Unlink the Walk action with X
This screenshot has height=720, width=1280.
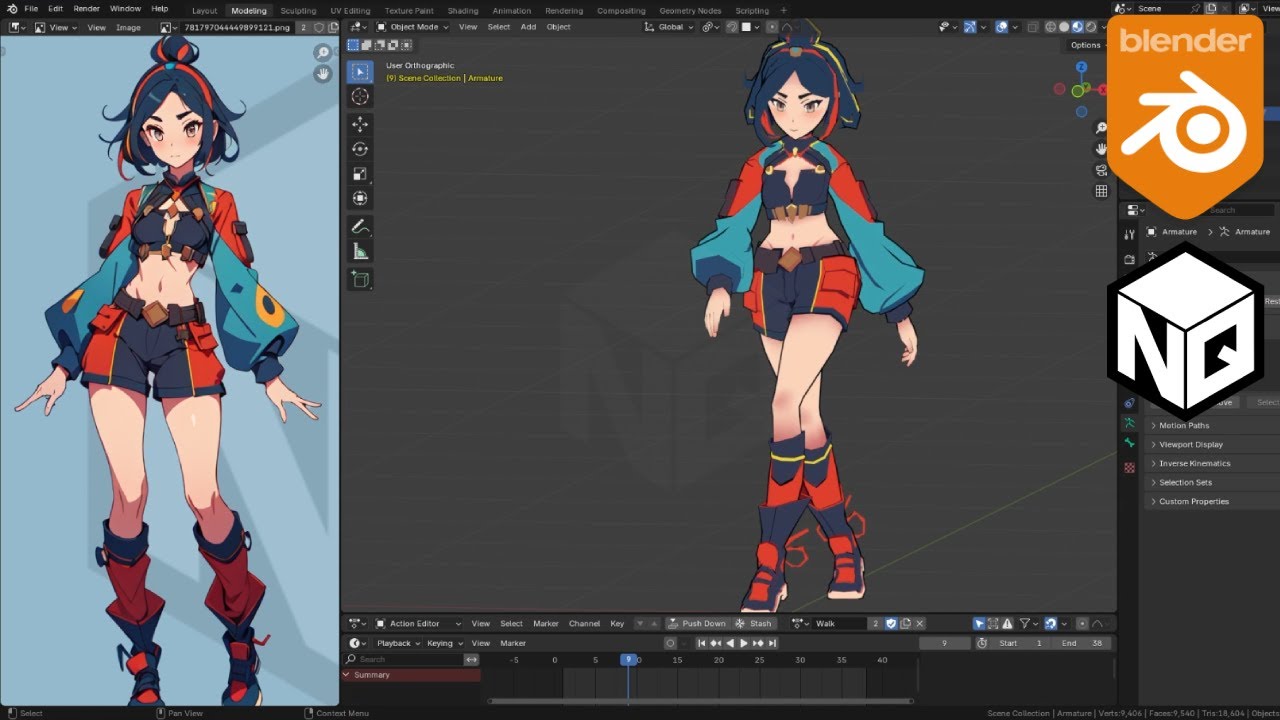[920, 623]
